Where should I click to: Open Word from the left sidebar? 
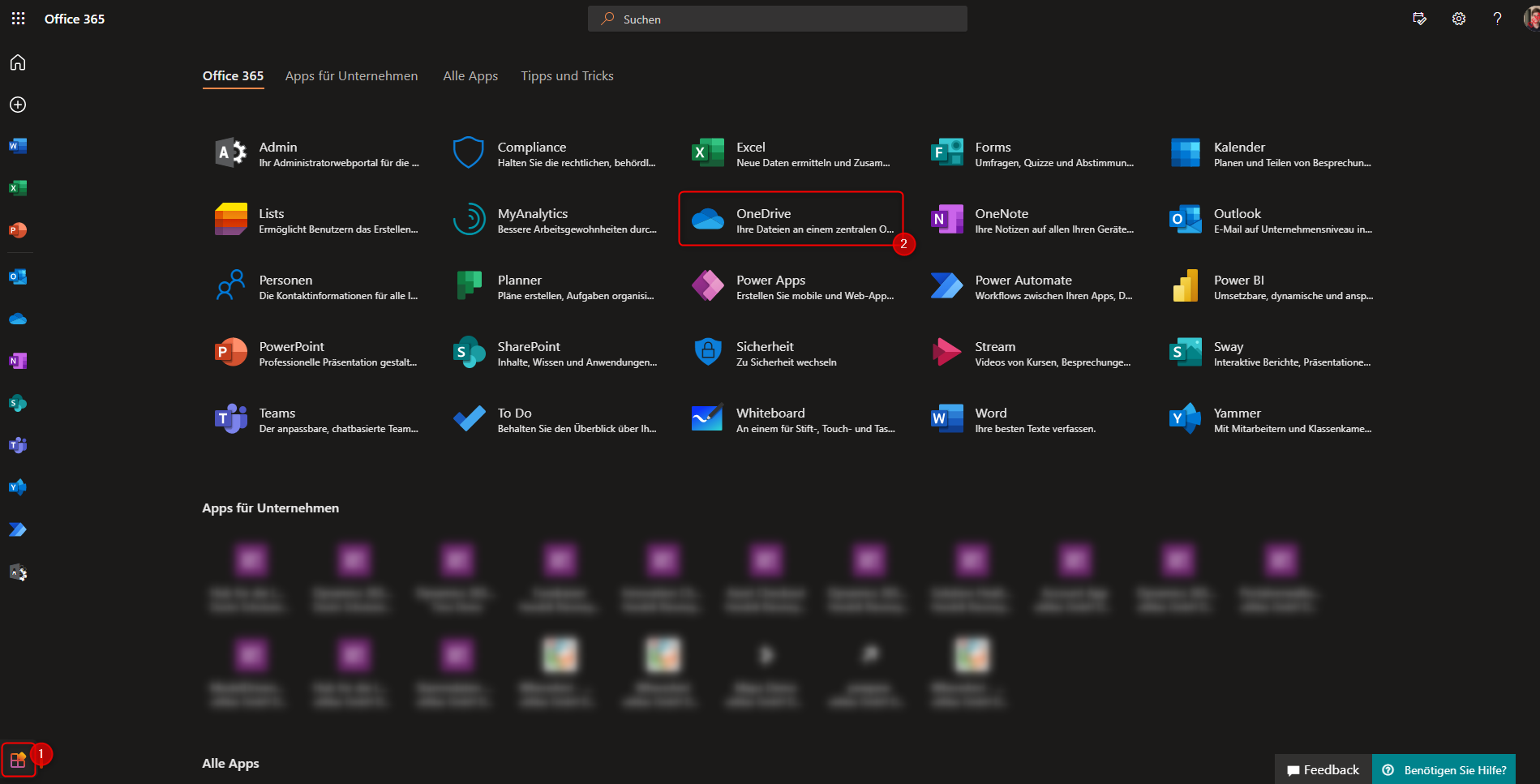[x=18, y=146]
